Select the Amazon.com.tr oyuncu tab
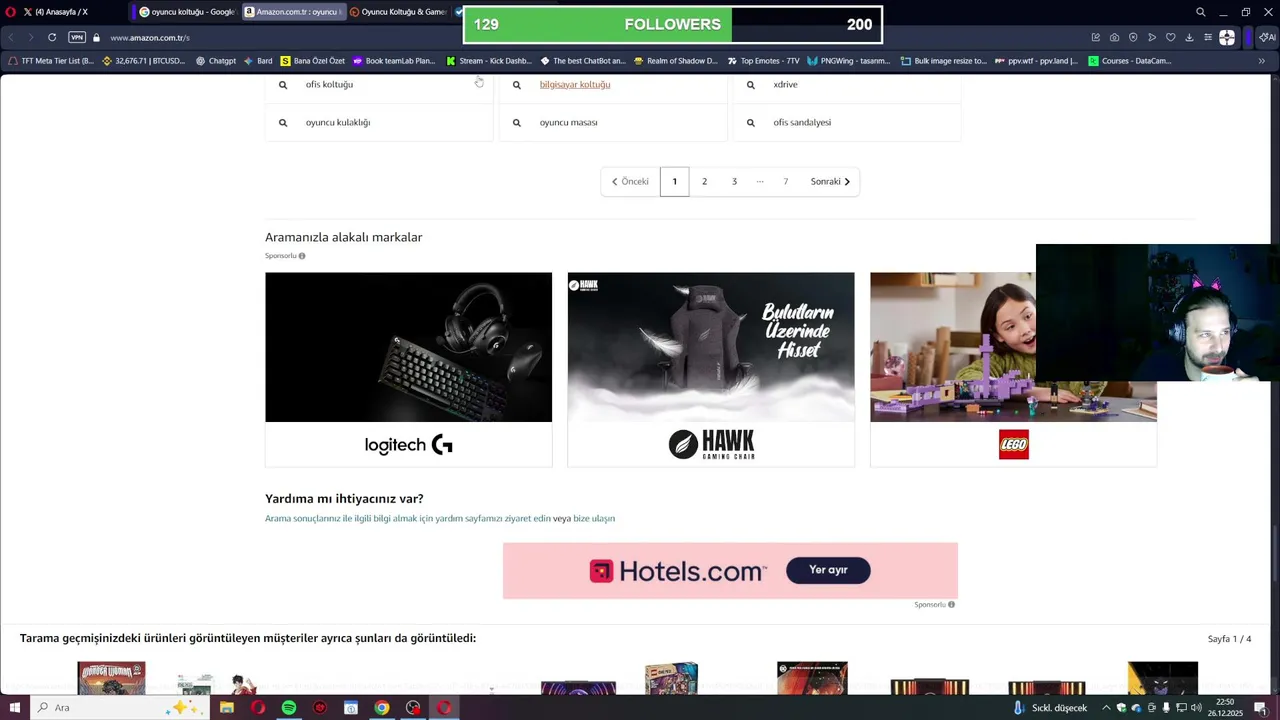 tap(294, 12)
